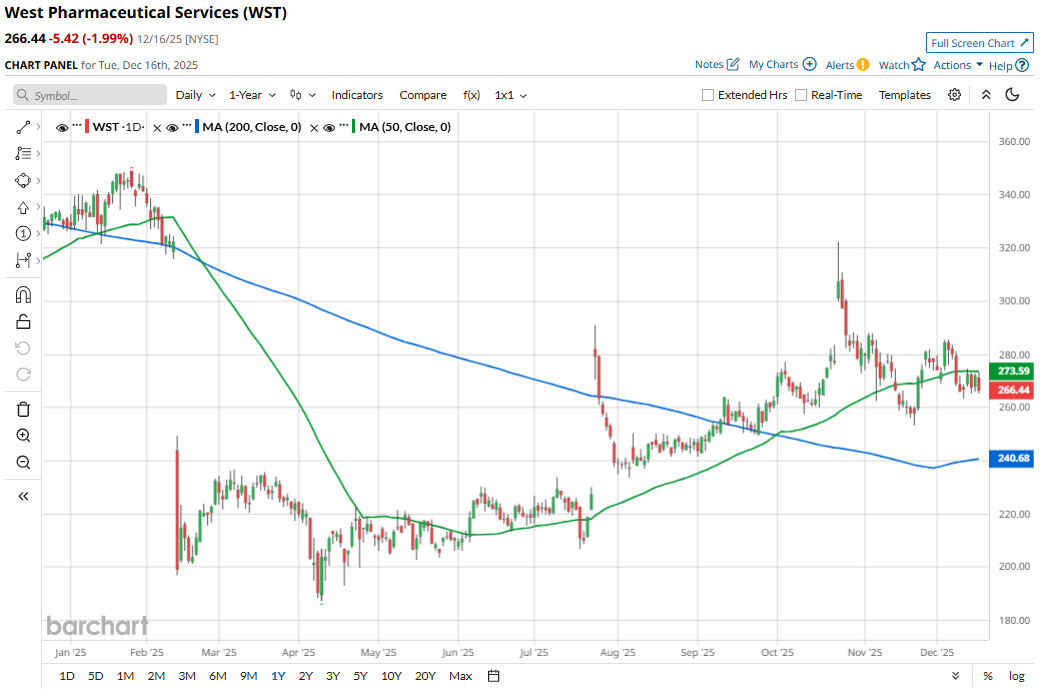Select the arrow marker tool
The image size is (1040, 698).
coord(23,208)
